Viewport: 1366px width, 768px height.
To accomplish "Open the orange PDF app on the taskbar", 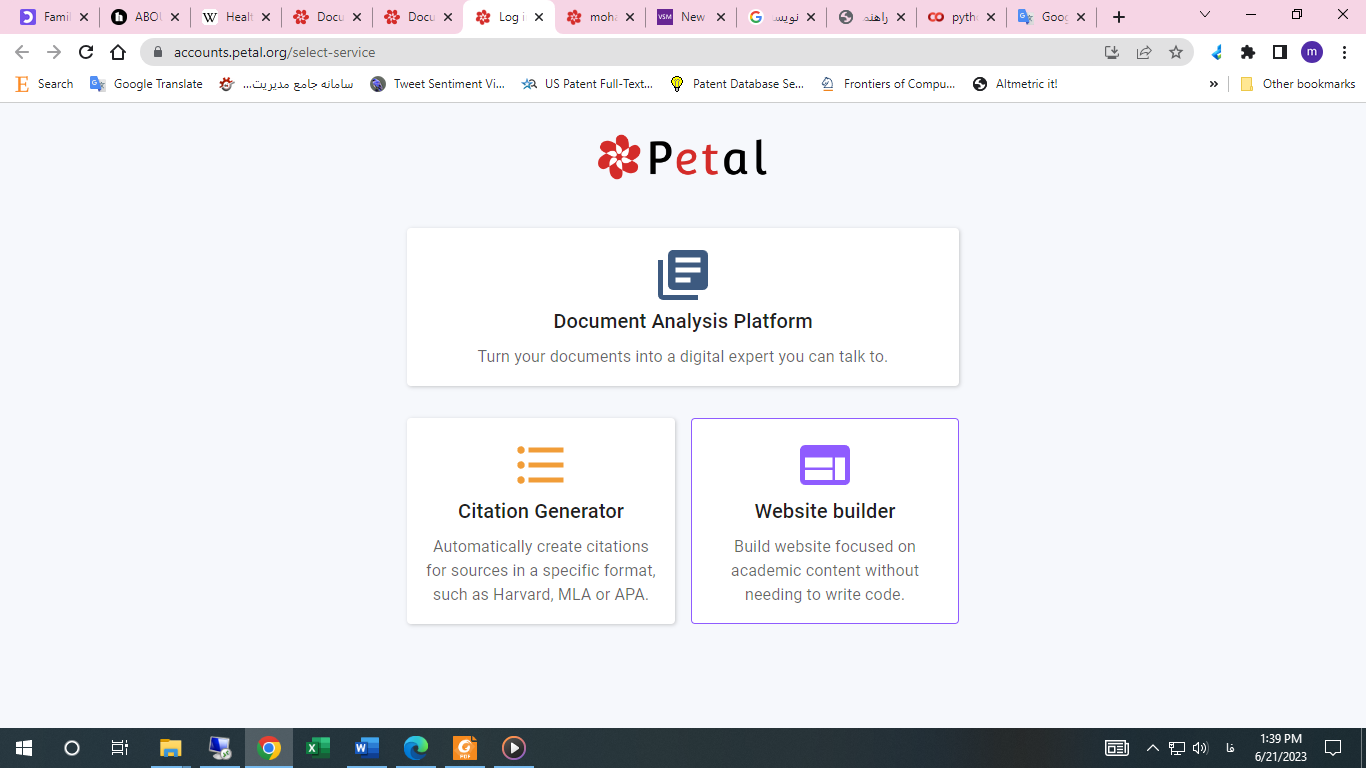I will pyautogui.click(x=464, y=747).
